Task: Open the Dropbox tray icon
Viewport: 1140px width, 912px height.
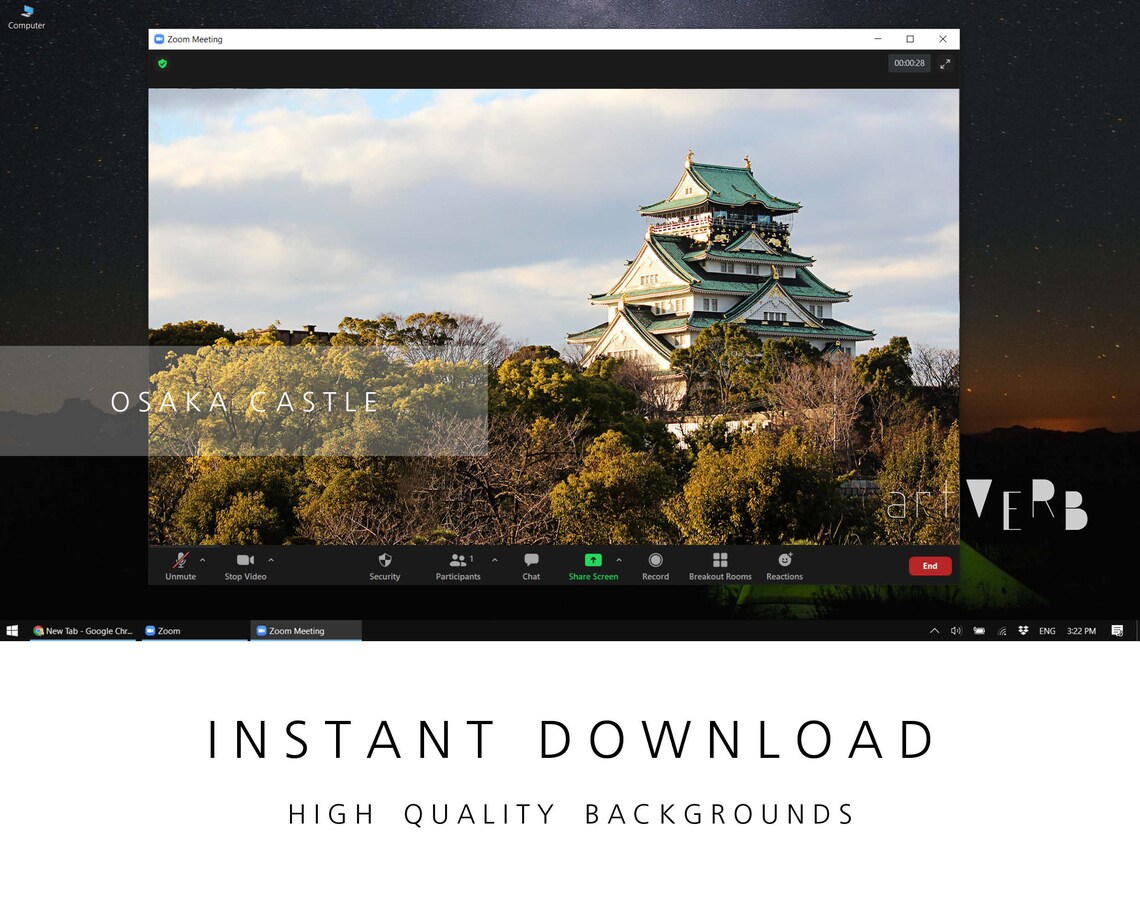Action: [1023, 631]
